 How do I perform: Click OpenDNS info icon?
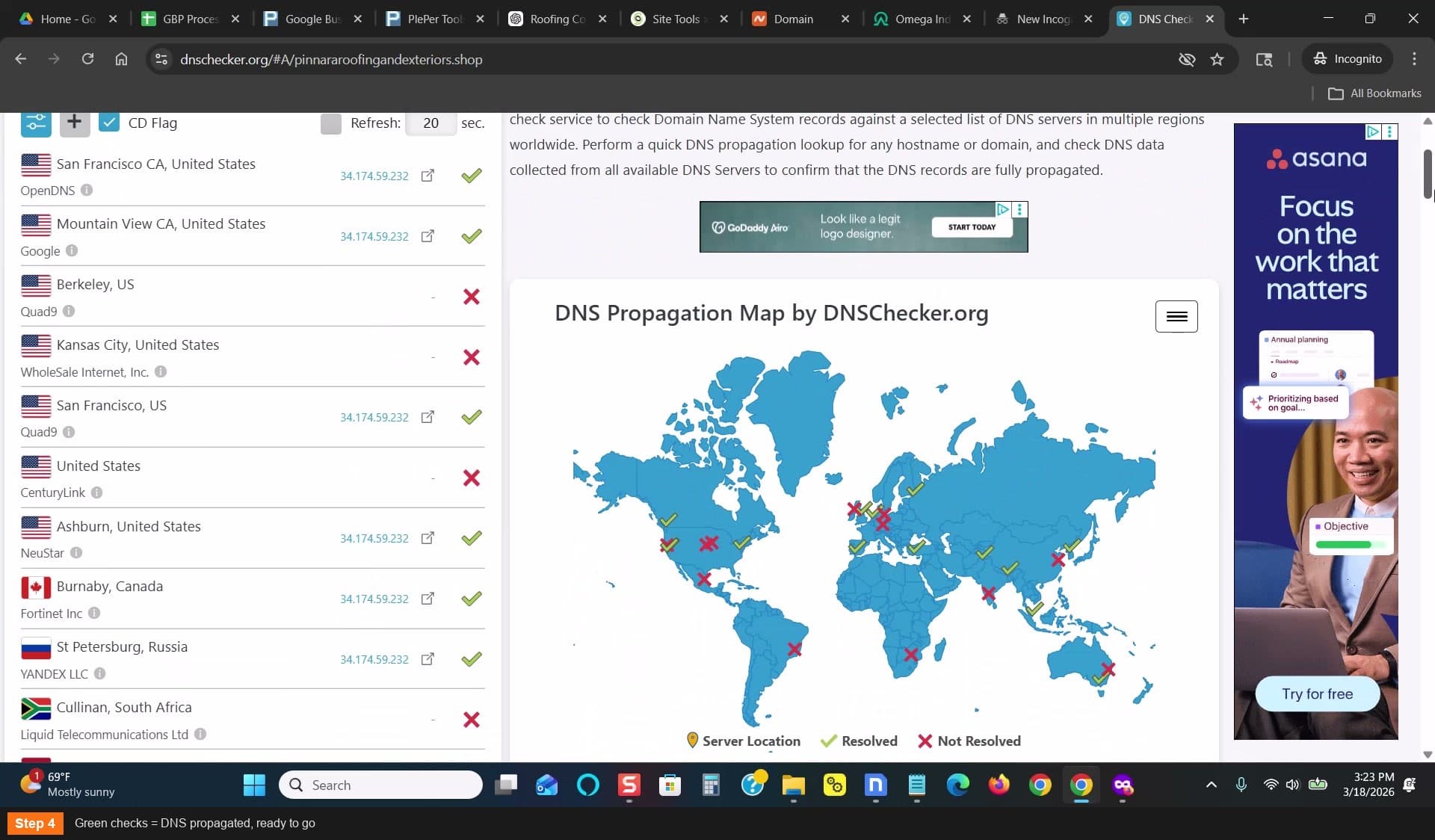pyautogui.click(x=87, y=190)
